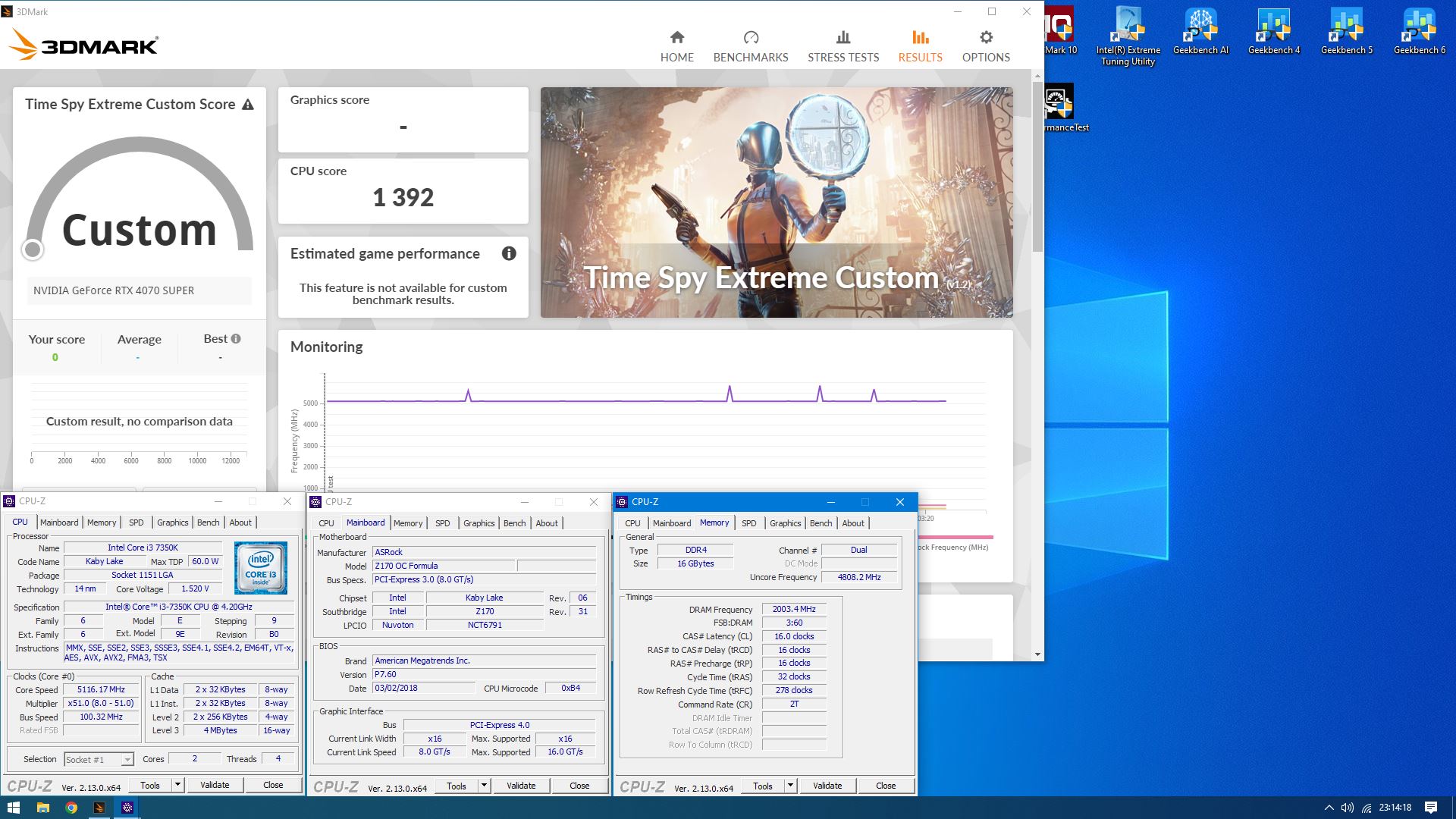This screenshot has height=819, width=1456.
Task: Click the Time Spy Extreme Custom image
Action: click(776, 202)
